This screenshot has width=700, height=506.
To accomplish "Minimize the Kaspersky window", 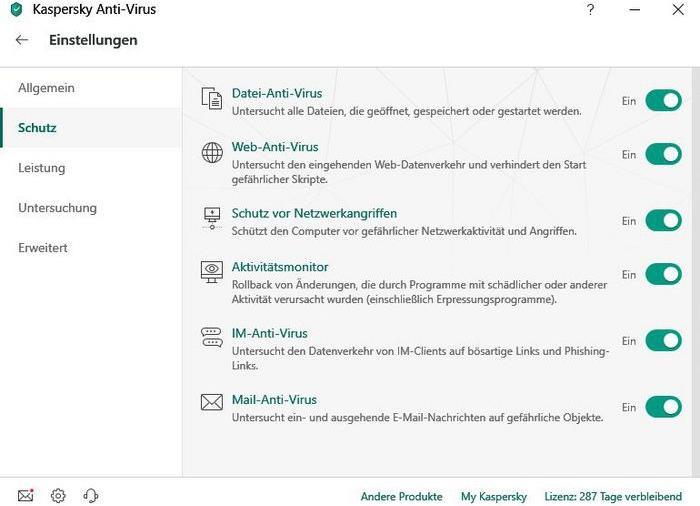I will point(634,9).
